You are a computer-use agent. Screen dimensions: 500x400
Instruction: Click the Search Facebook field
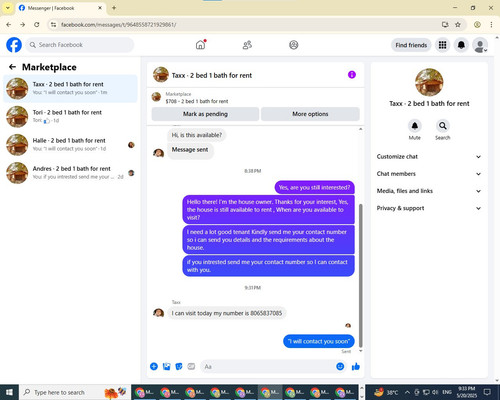(80, 45)
